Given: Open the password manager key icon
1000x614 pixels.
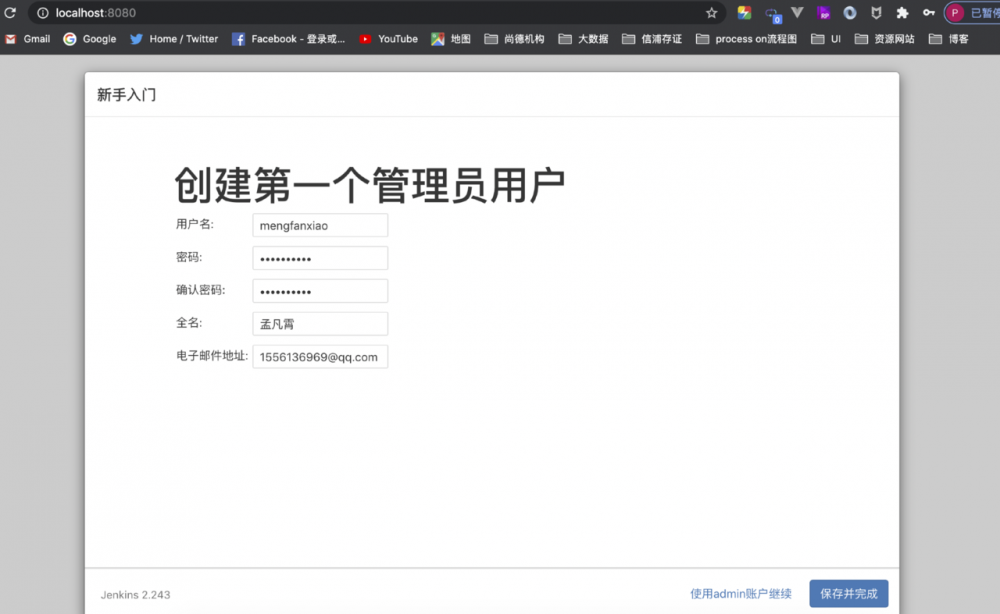Looking at the screenshot, I should pos(929,12).
